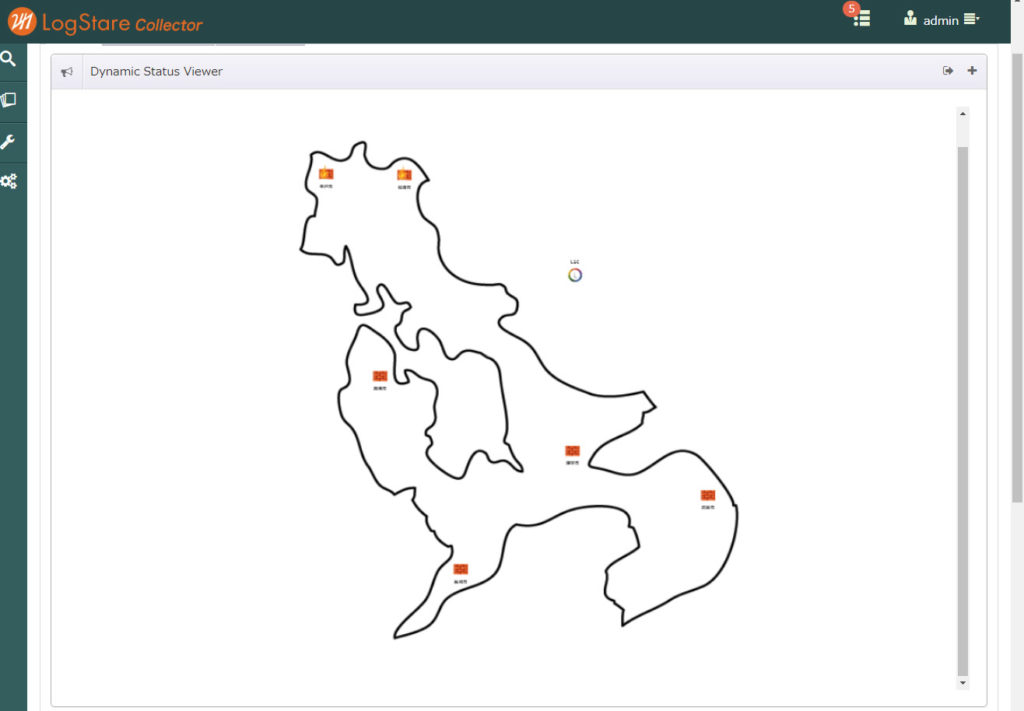The image size is (1024, 711).
Task: Open the notification list with badge 5
Action: pos(861,18)
